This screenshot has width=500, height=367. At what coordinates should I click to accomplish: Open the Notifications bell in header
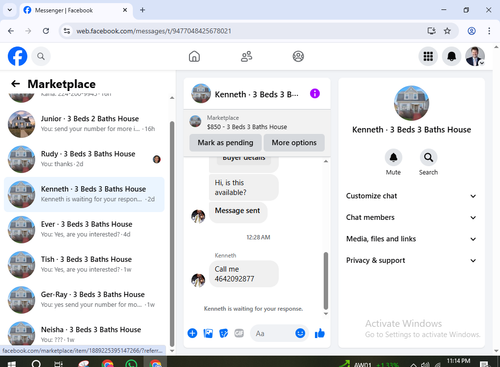pos(452,56)
